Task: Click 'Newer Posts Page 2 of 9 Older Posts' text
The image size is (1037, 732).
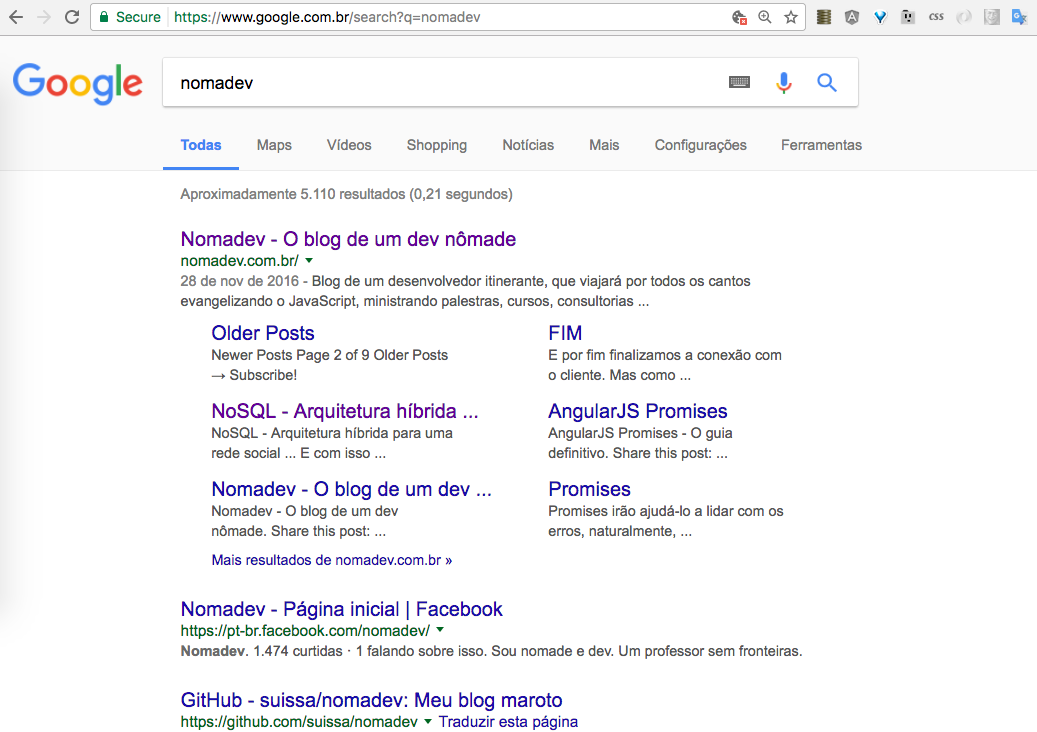Action: [x=329, y=355]
